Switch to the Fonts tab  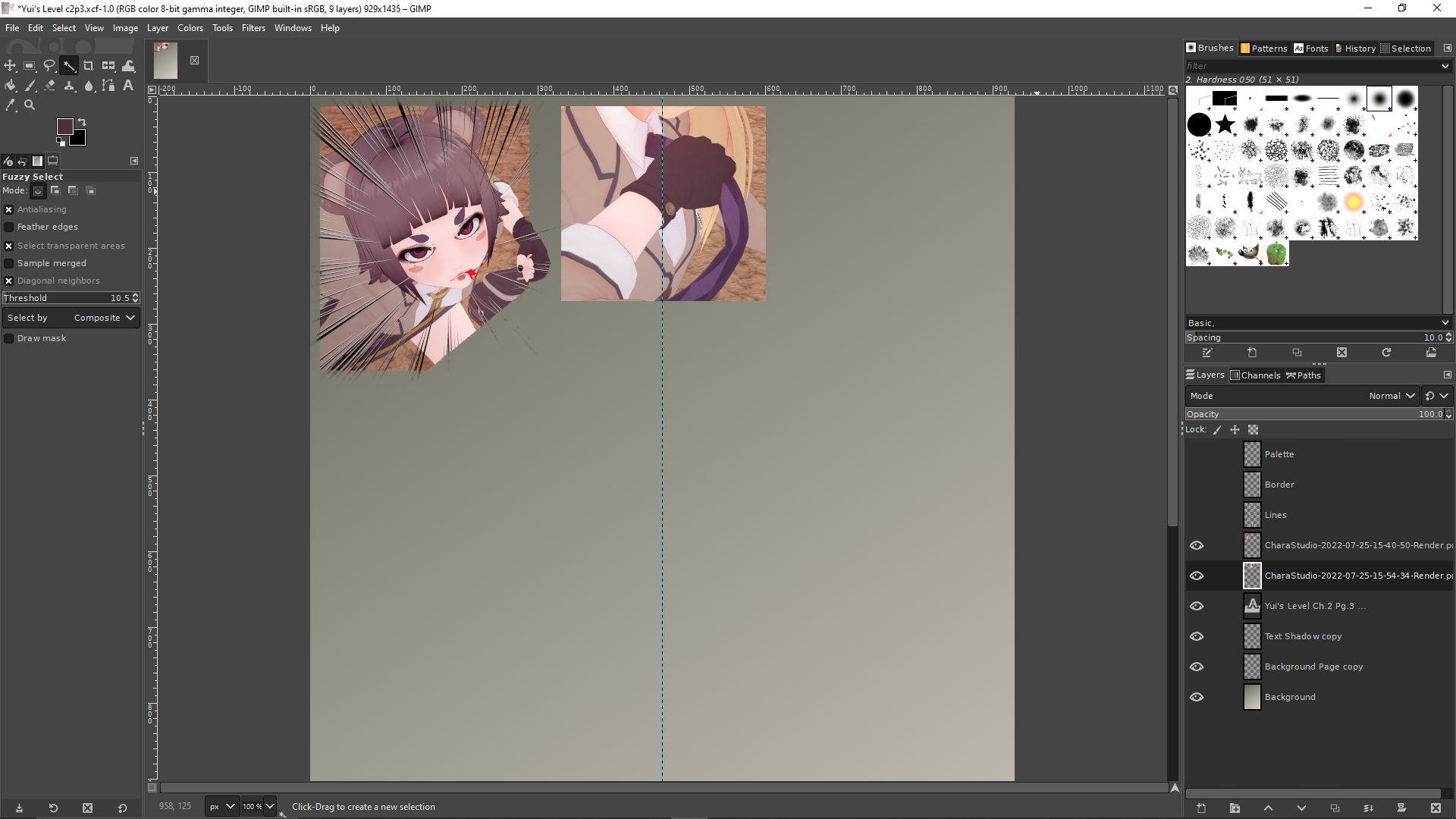pos(1311,48)
